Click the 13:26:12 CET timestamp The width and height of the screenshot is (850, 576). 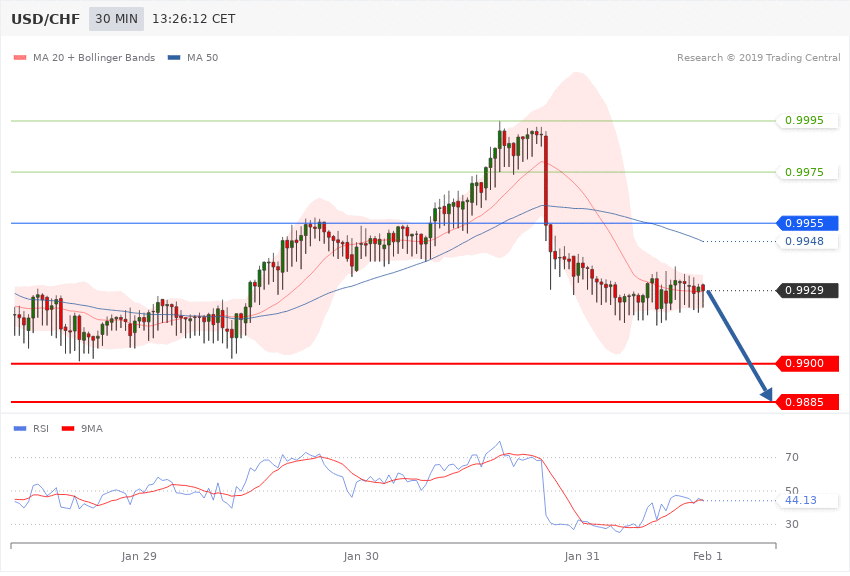[194, 19]
